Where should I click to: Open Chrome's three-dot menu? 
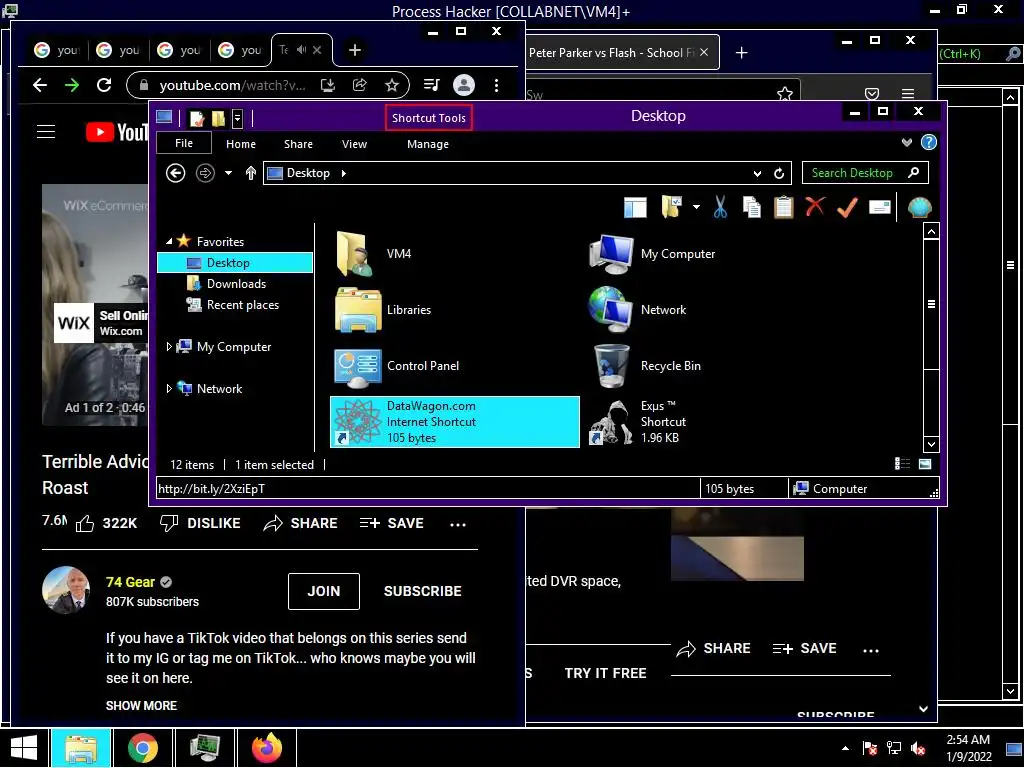(x=496, y=85)
